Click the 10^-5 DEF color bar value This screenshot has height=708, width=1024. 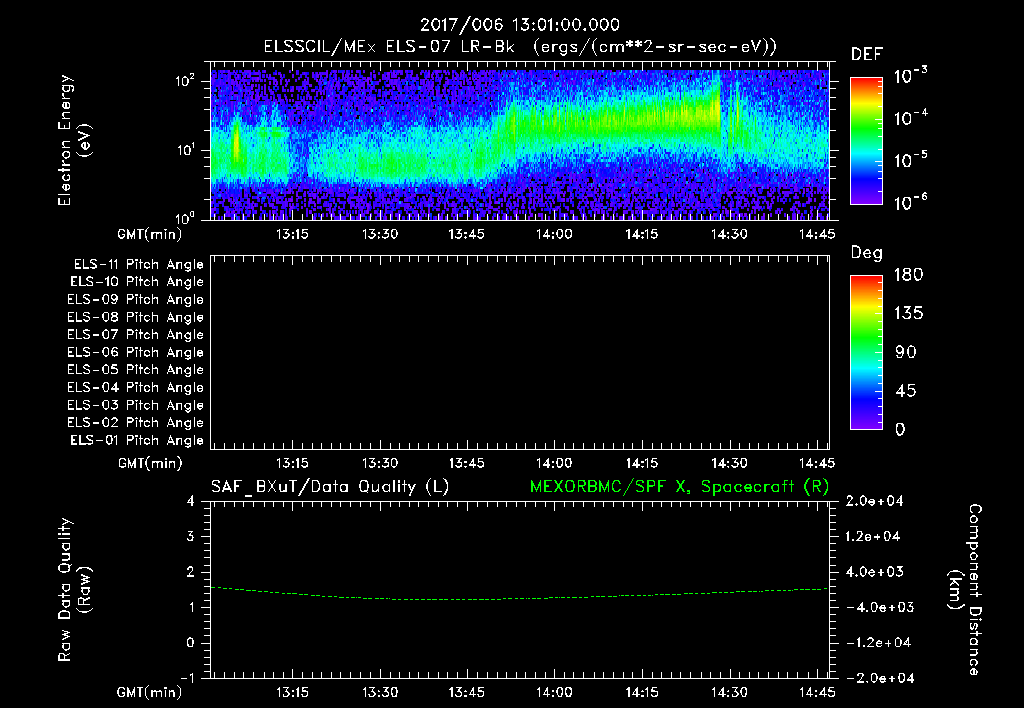pyautogui.click(x=910, y=159)
